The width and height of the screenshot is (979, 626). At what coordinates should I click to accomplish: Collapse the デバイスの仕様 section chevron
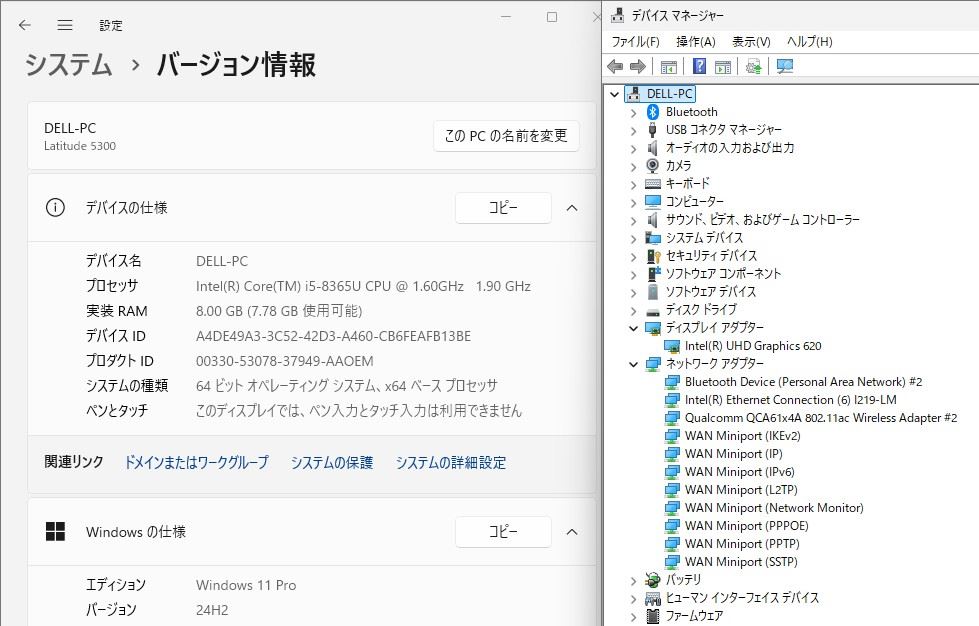572,208
